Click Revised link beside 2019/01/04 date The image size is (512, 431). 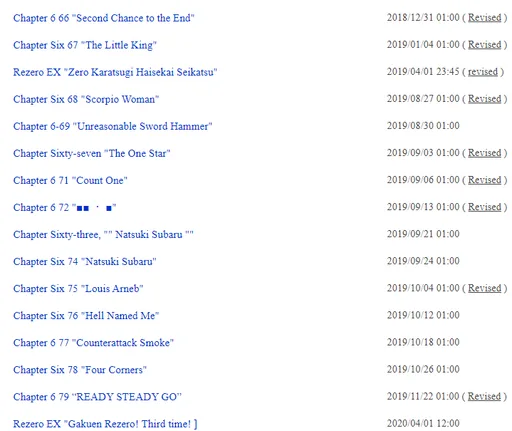485,45
